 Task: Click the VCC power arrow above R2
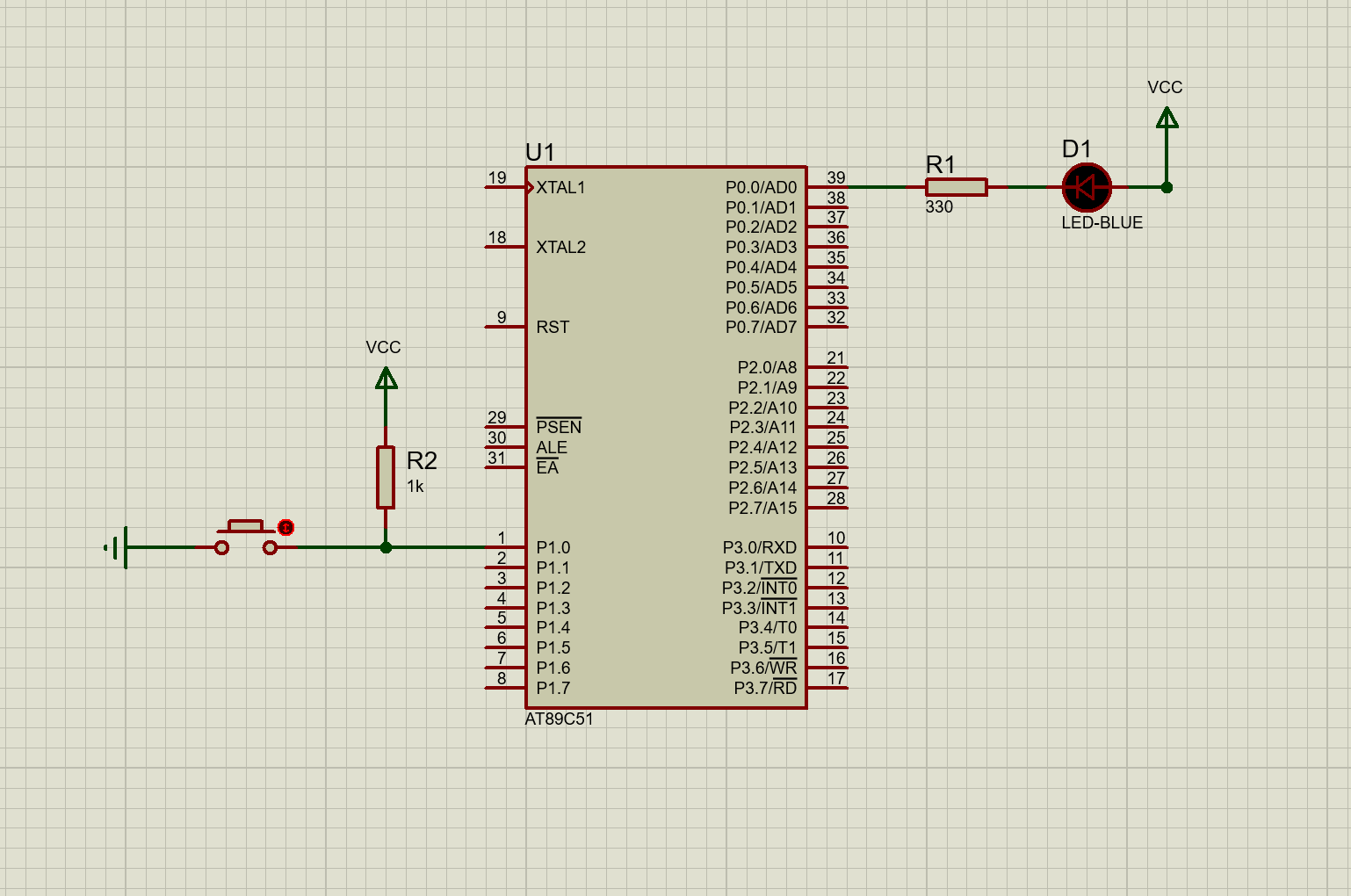386,379
